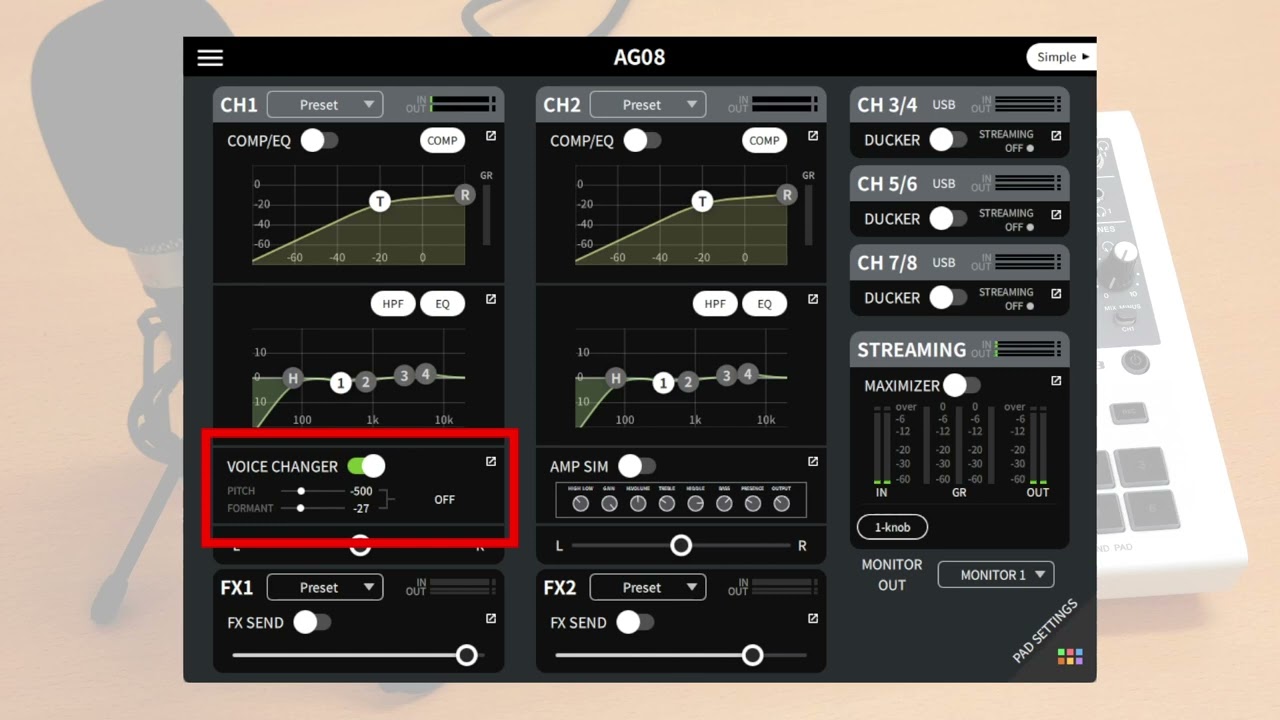Click the 1-knob button

pyautogui.click(x=892, y=527)
